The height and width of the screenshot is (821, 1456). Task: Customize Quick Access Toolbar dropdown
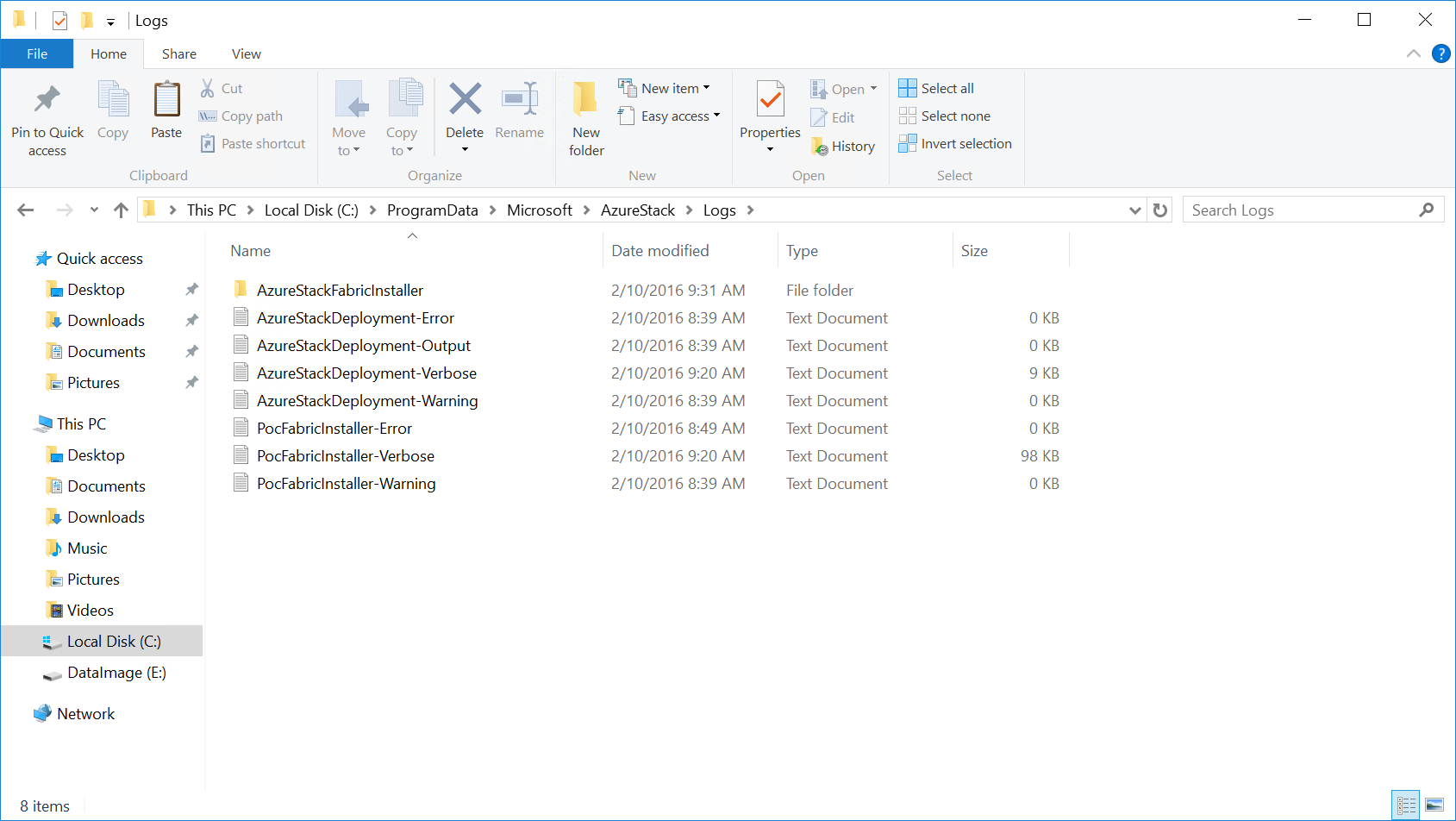pos(110,22)
